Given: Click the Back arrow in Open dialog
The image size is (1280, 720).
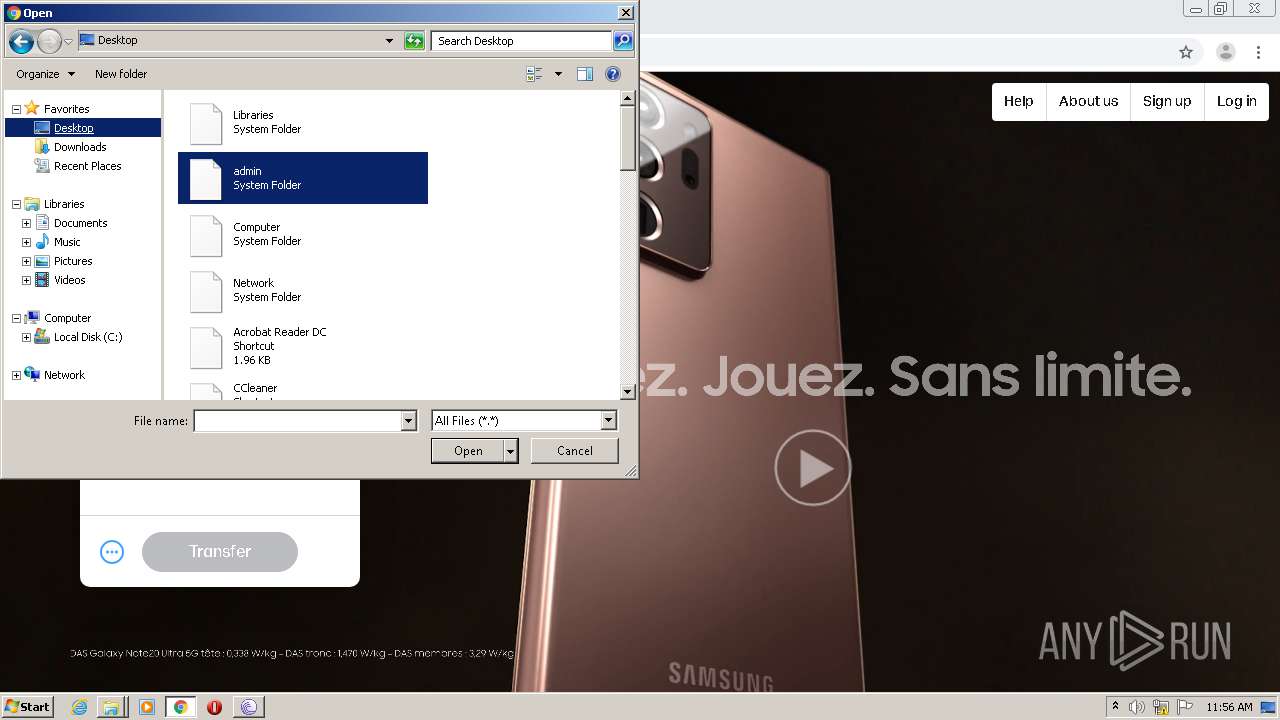Looking at the screenshot, I should click(x=21, y=41).
